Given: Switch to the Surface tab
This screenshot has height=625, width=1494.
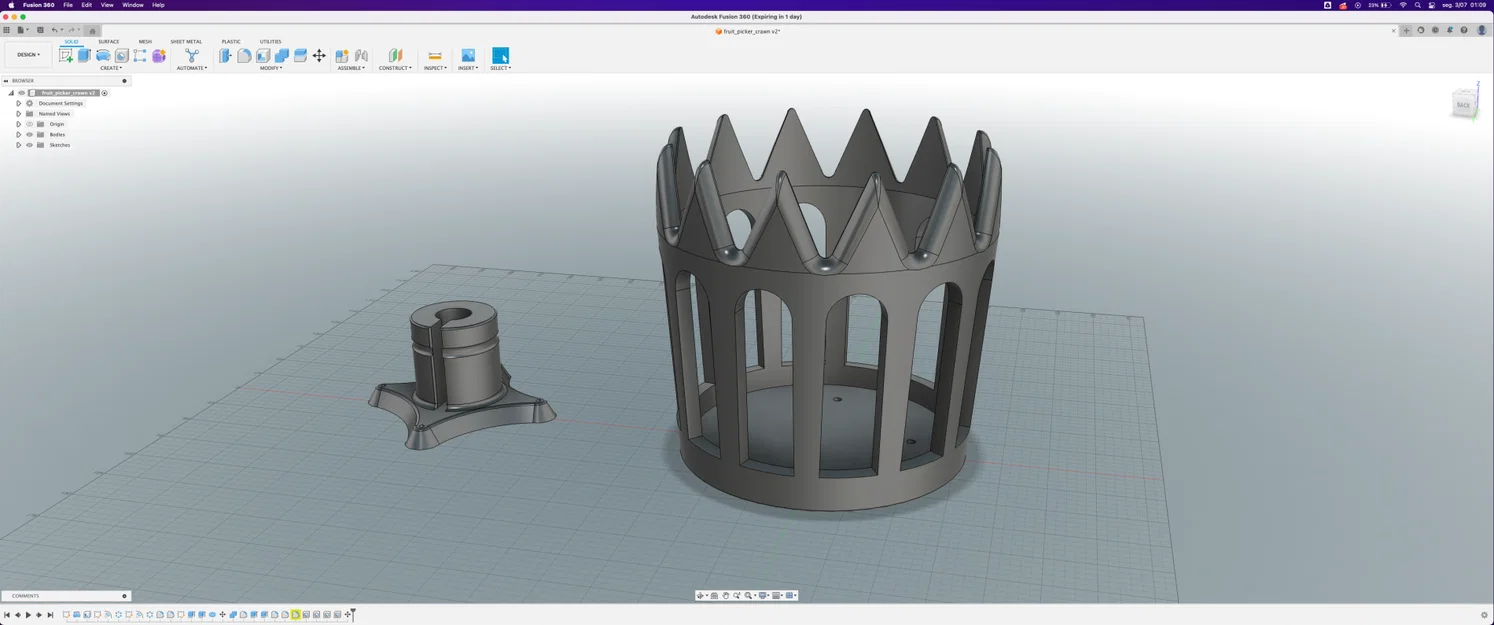Looking at the screenshot, I should 108,42.
